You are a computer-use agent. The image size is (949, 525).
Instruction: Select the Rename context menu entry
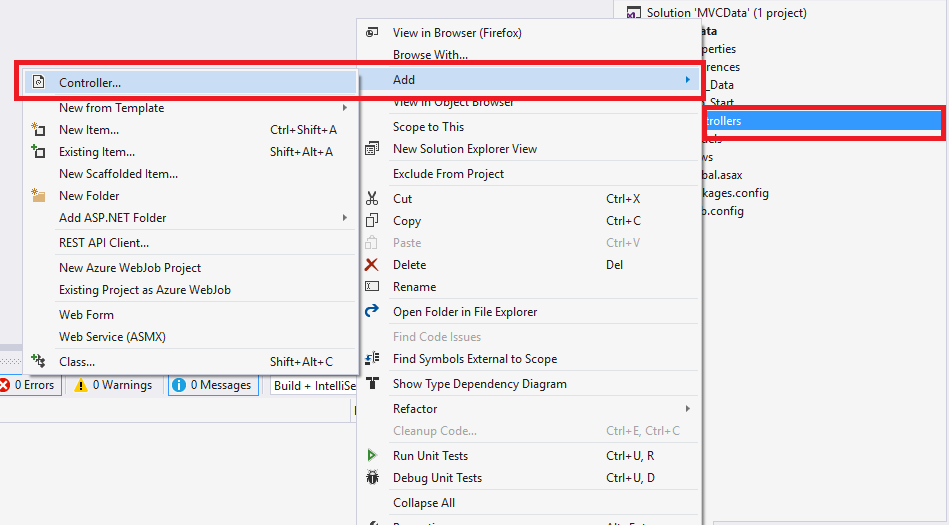414,287
